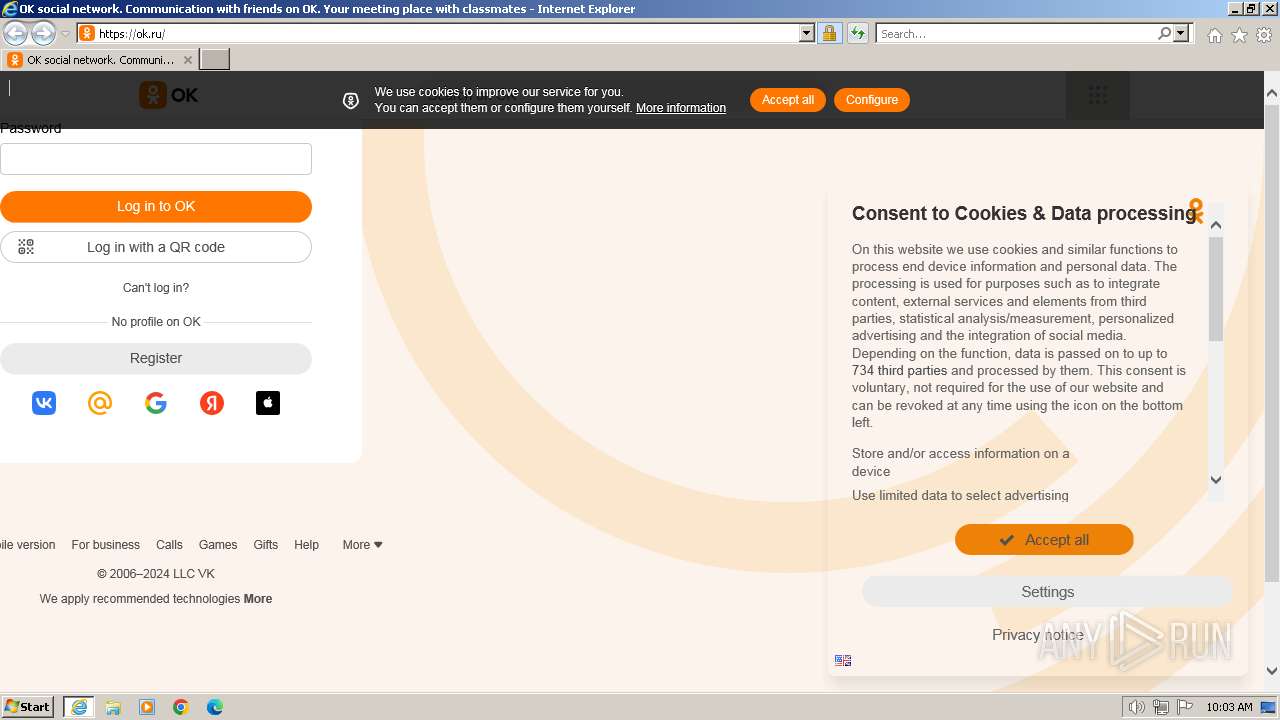The height and width of the screenshot is (720, 1280).
Task: Open the search provider dropdown arrow
Action: pyautogui.click(x=1182, y=33)
